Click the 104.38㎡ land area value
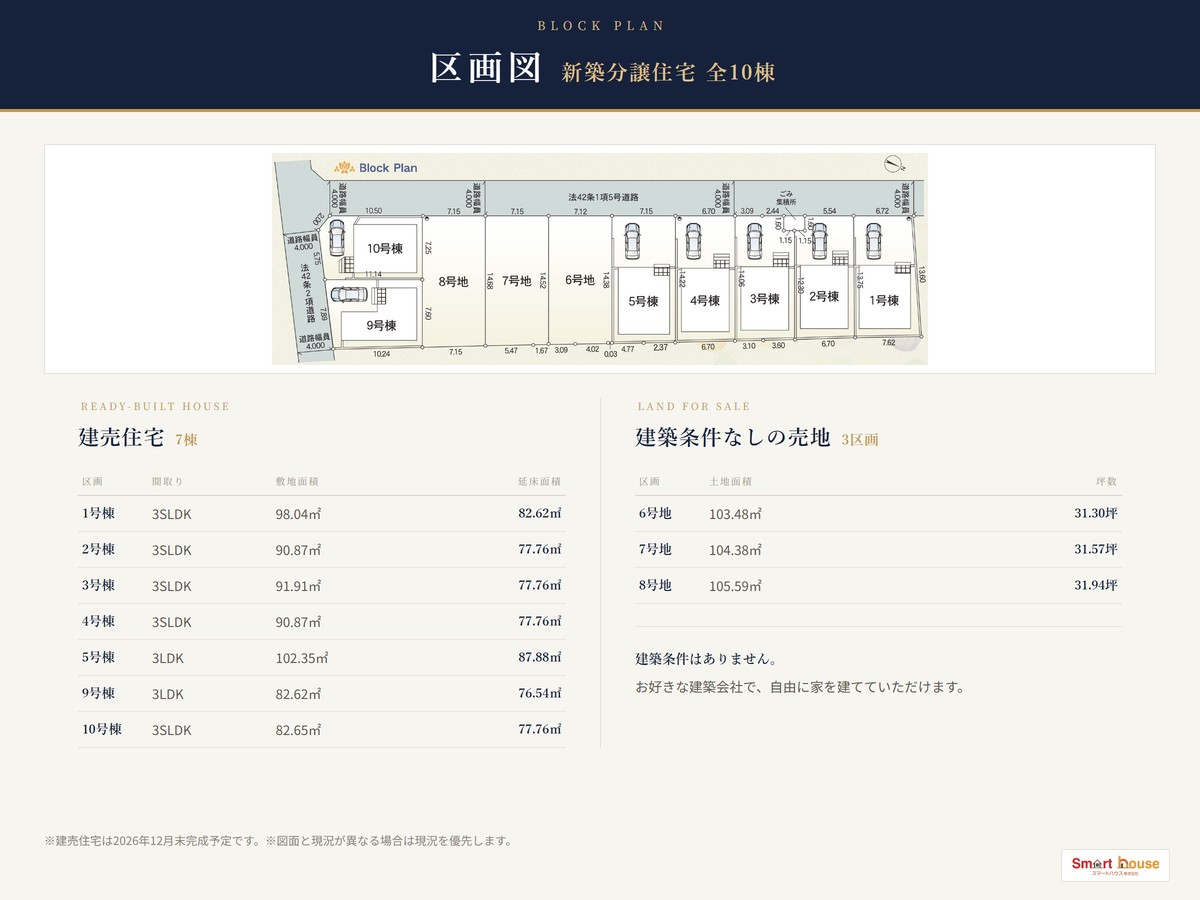The height and width of the screenshot is (900, 1200). (x=735, y=550)
